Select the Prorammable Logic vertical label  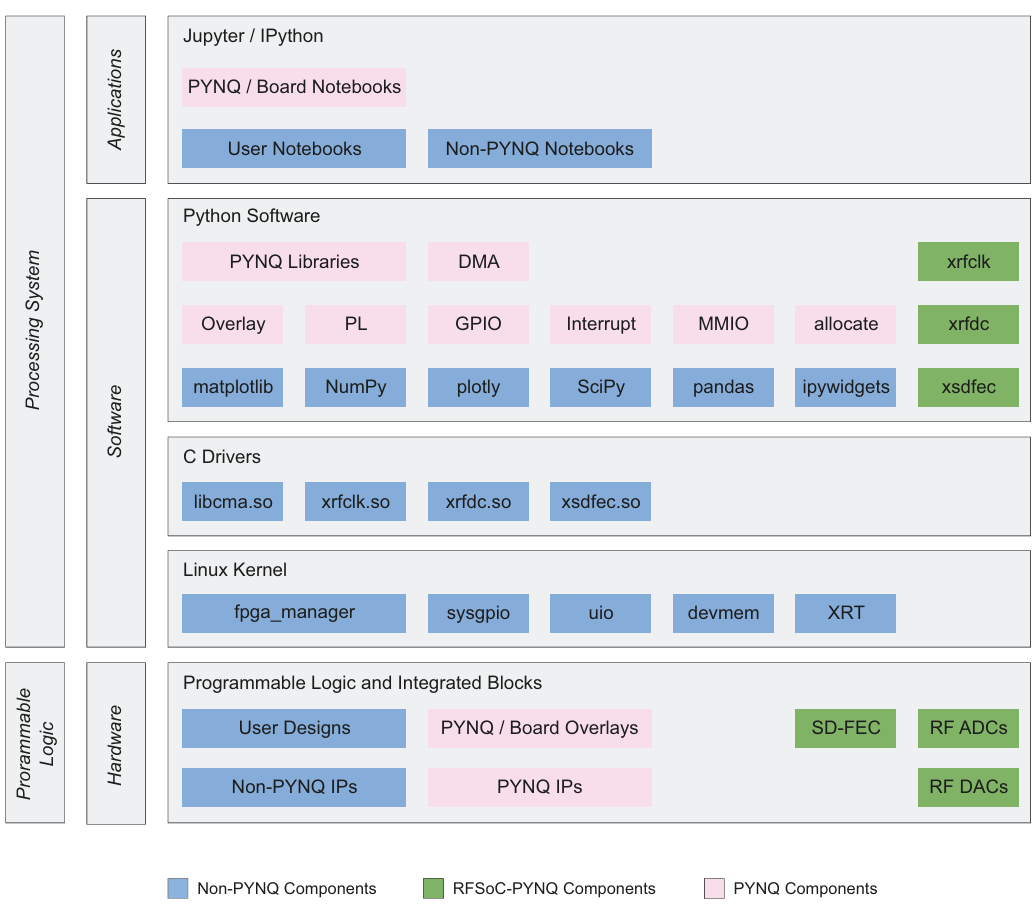coord(34,744)
